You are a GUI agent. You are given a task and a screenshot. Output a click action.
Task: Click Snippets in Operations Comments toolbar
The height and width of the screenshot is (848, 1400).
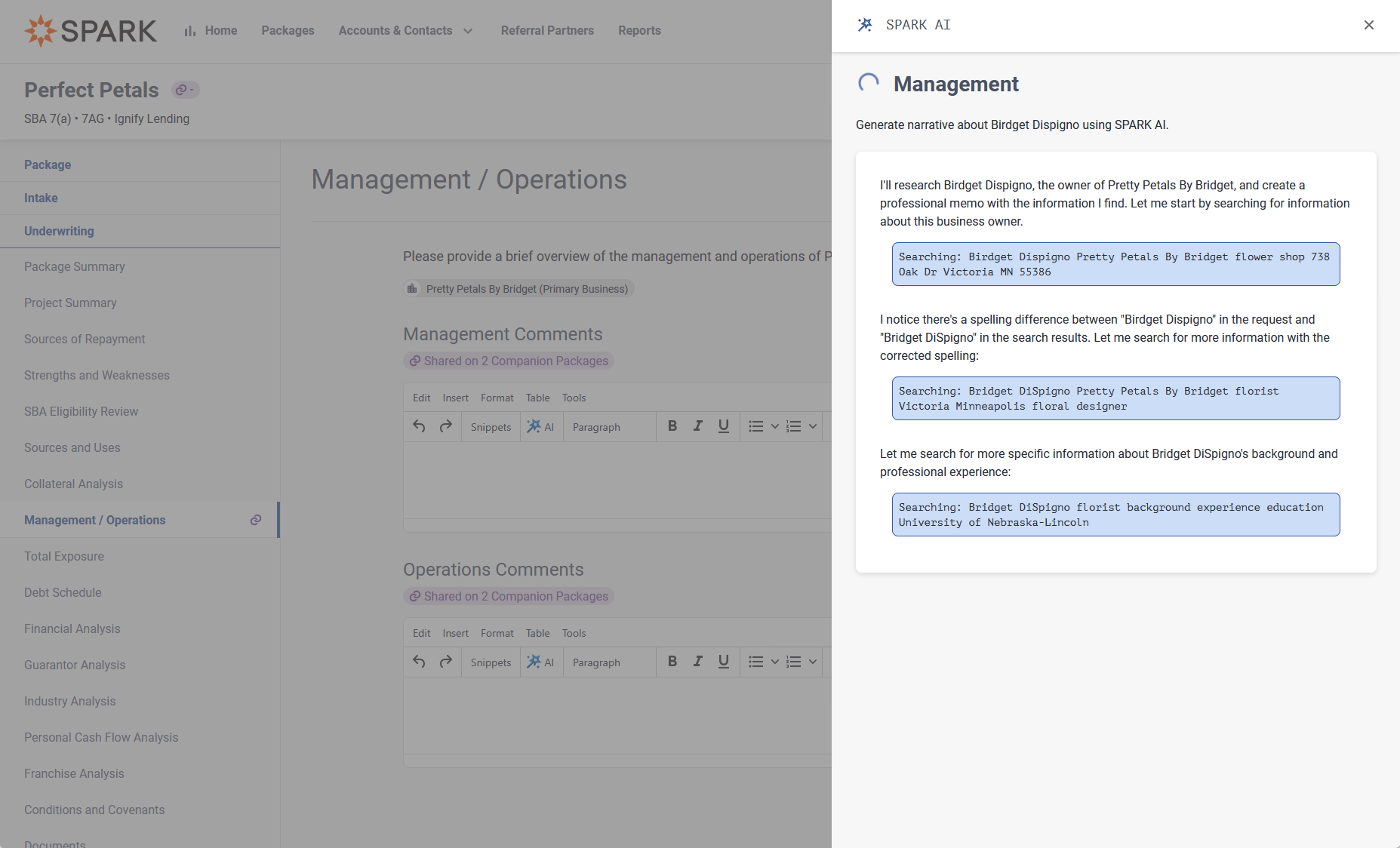tap(491, 662)
